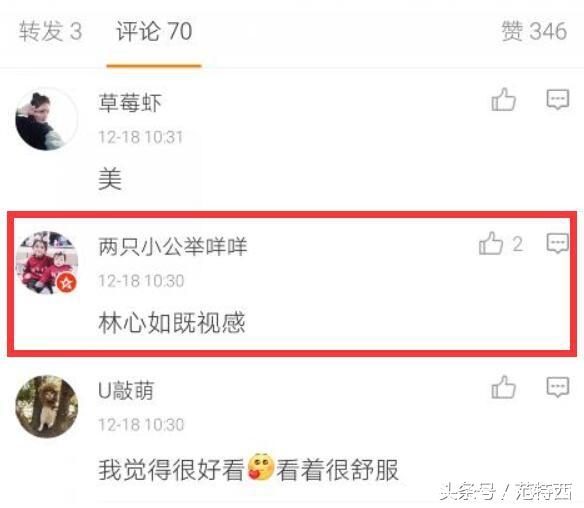Click the username U敲萌
Viewport: 584px width, 508px height.
pos(126,391)
